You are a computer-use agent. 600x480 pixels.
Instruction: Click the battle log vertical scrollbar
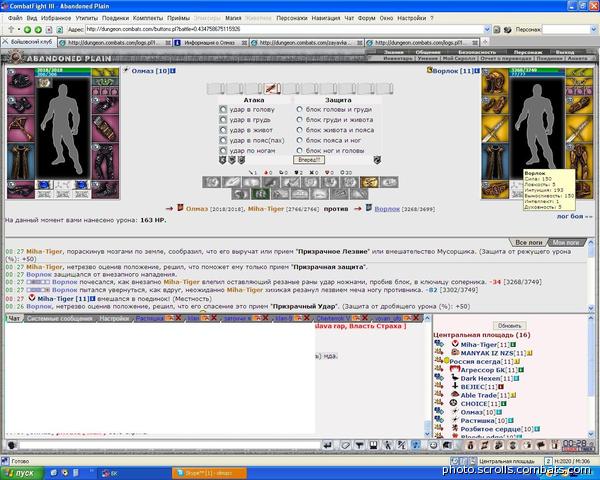[590, 274]
